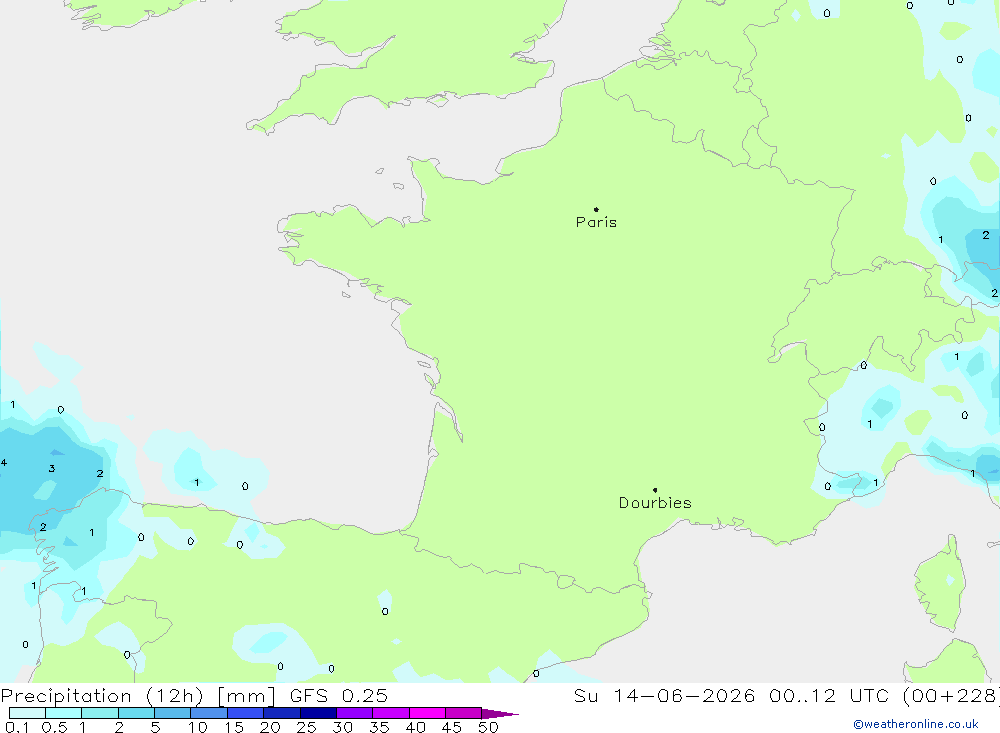Image resolution: width=1000 pixels, height=733 pixels.
Task: Click the 'GFS 0.25' model label
Action: tap(339, 696)
